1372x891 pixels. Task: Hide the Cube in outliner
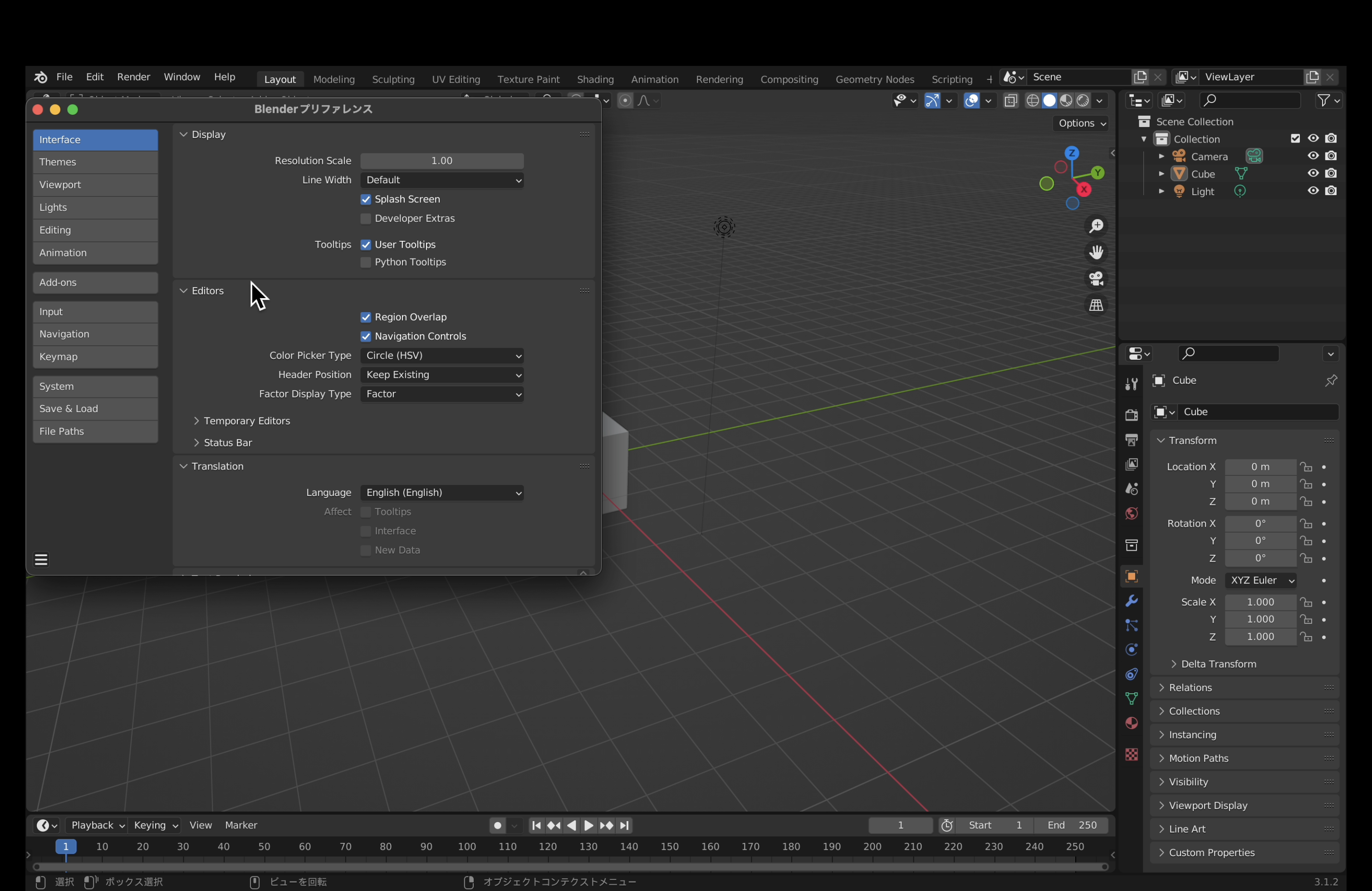point(1313,173)
